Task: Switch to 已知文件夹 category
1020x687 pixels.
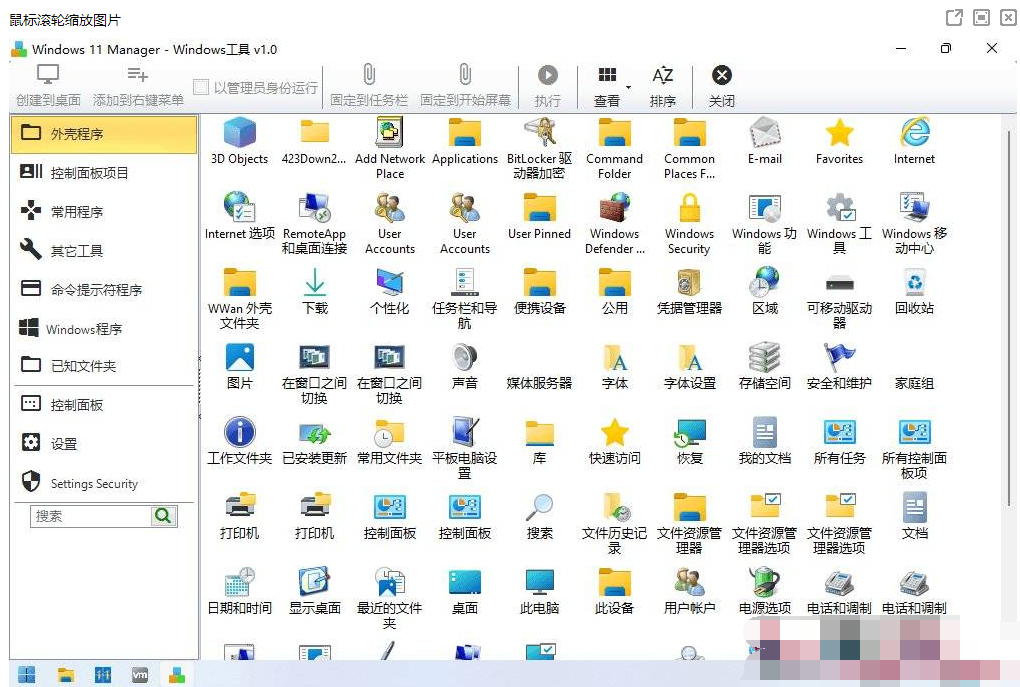Action: 104,366
